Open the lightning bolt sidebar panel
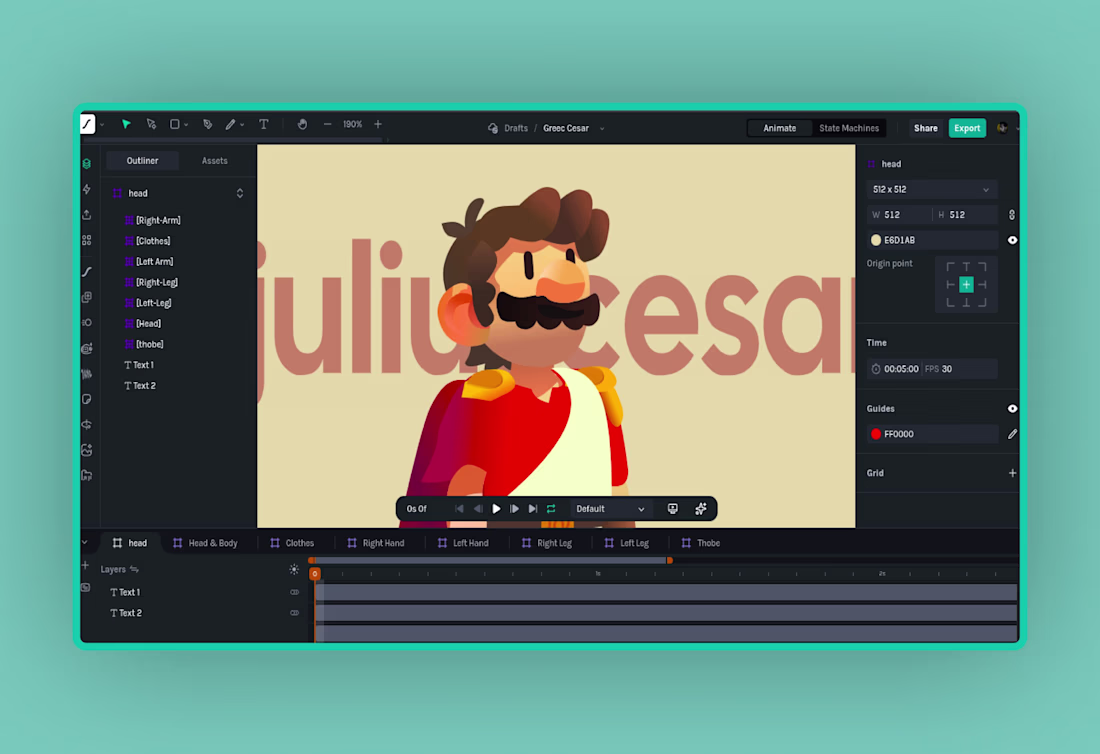 [x=87, y=189]
